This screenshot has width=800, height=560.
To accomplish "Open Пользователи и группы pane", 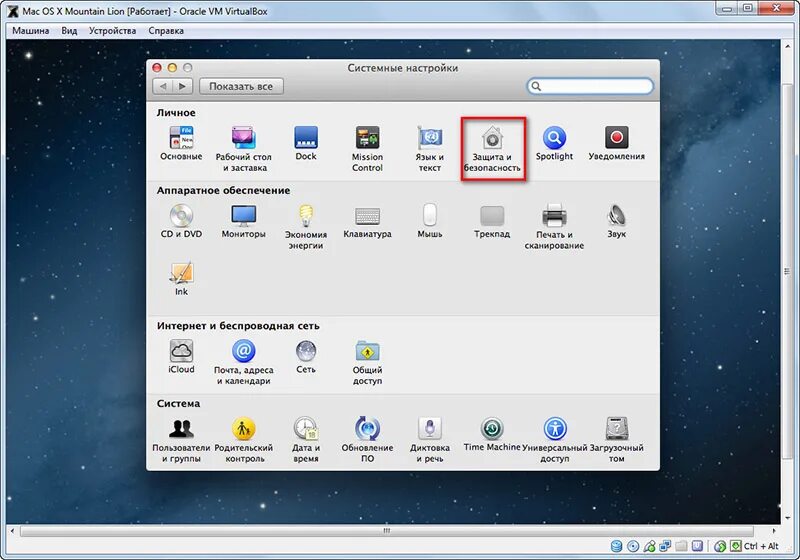I will (181, 440).
